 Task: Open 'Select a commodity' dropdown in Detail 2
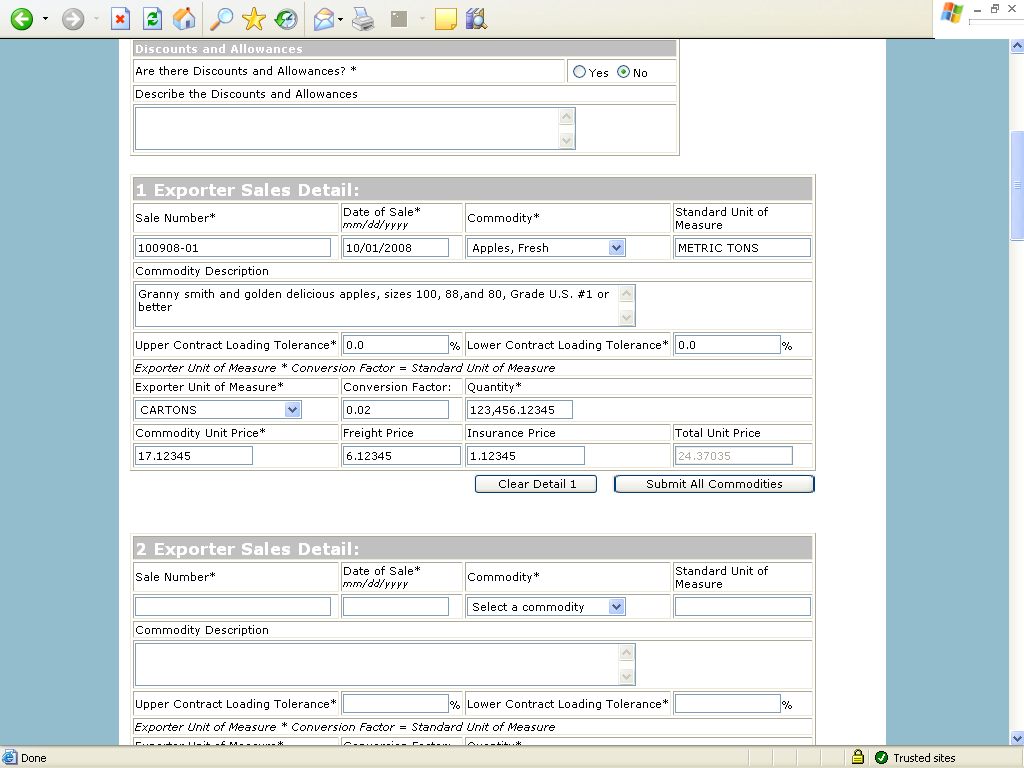[x=616, y=607]
